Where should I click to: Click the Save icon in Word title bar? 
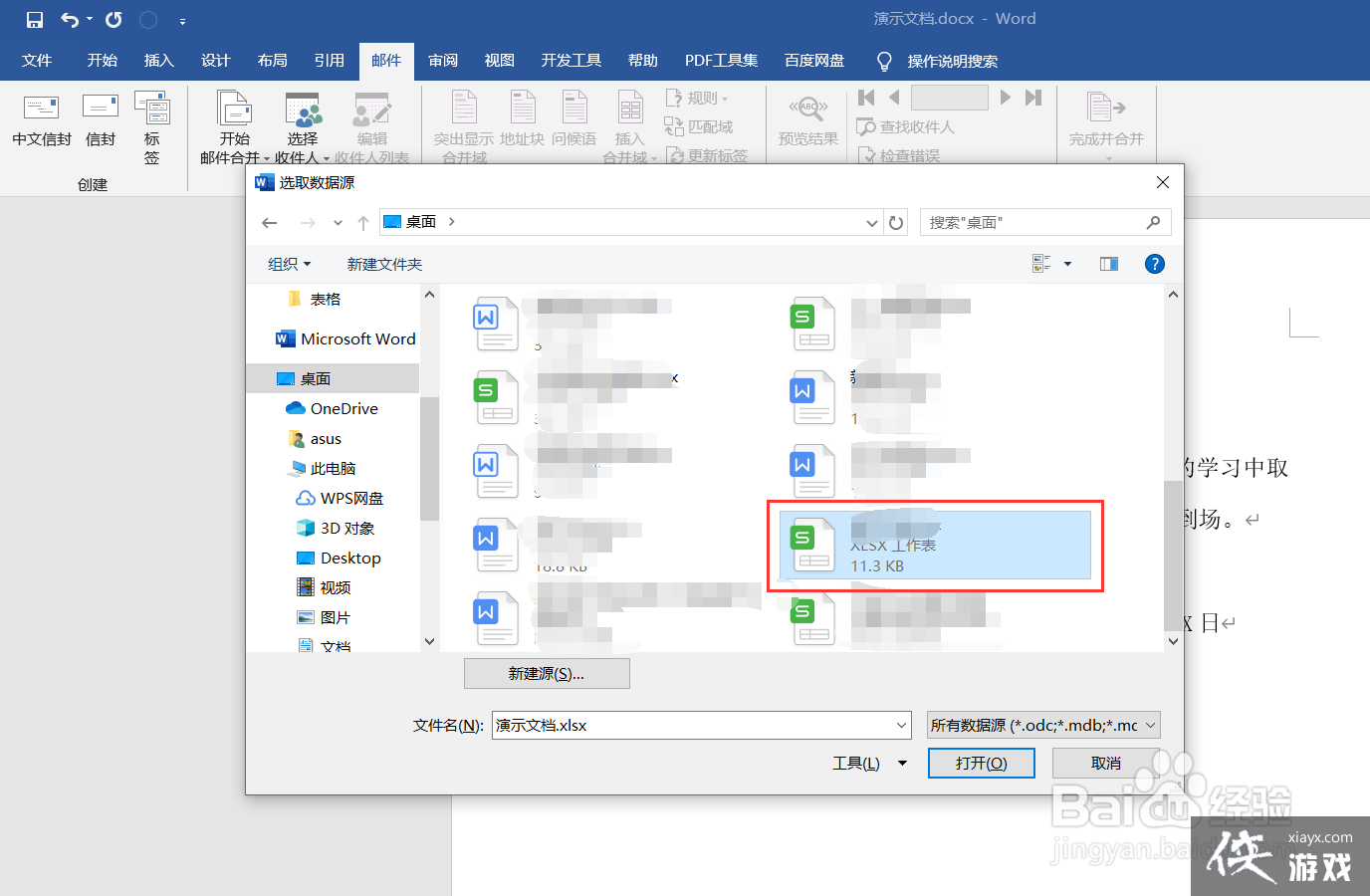click(35, 20)
